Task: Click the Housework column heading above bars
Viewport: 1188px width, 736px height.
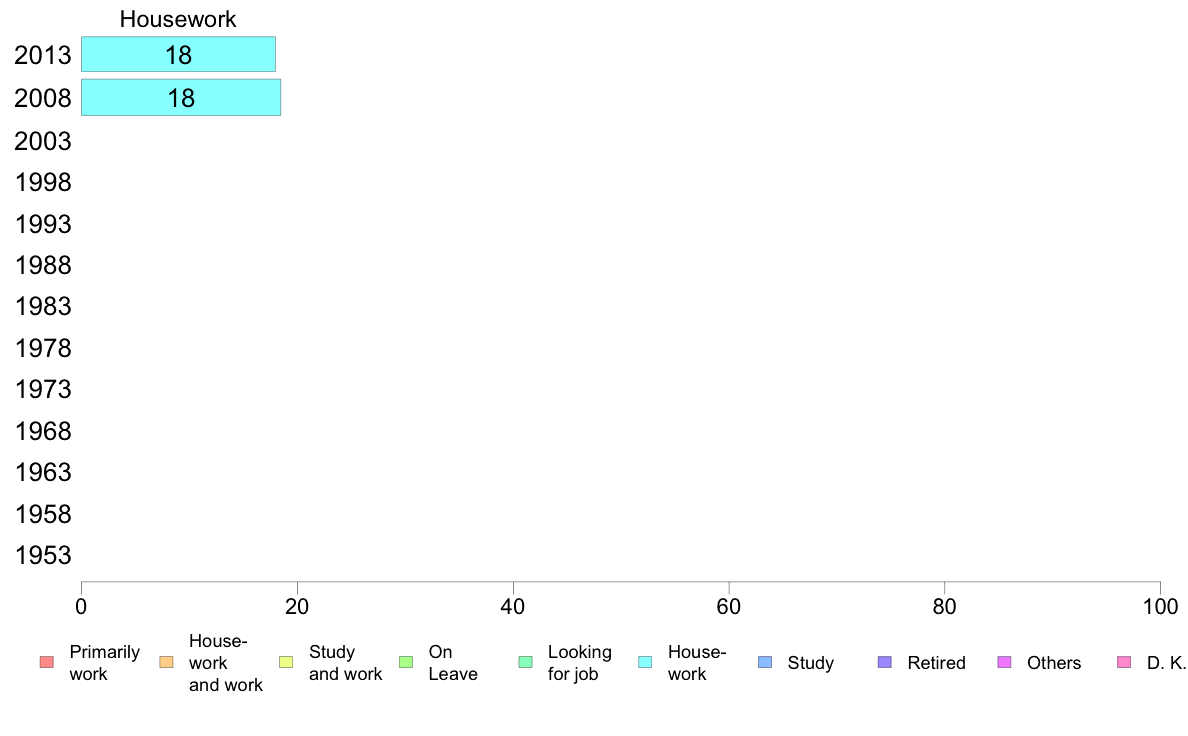Action: [x=178, y=19]
